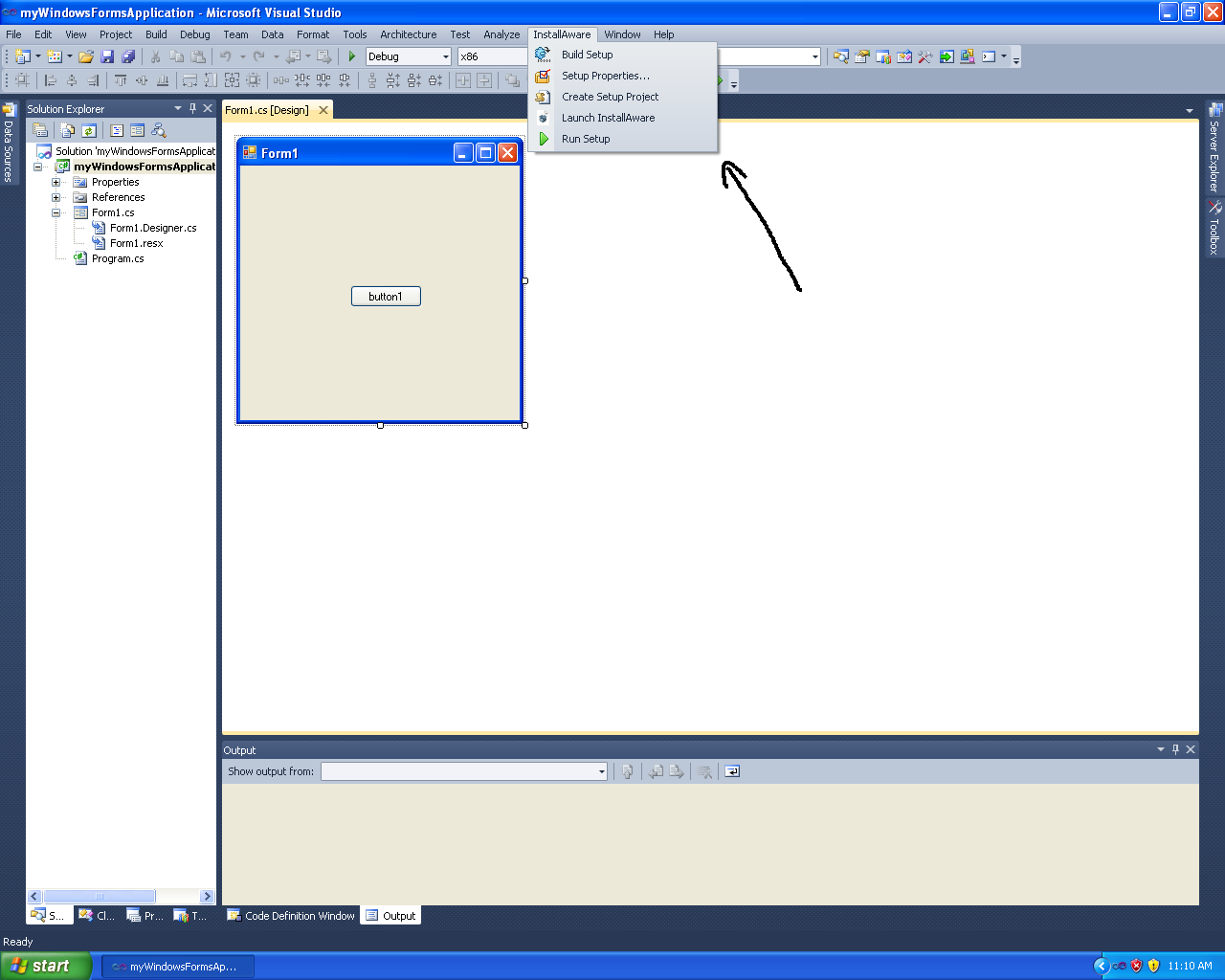Click Align Tops layout icon

[x=121, y=80]
